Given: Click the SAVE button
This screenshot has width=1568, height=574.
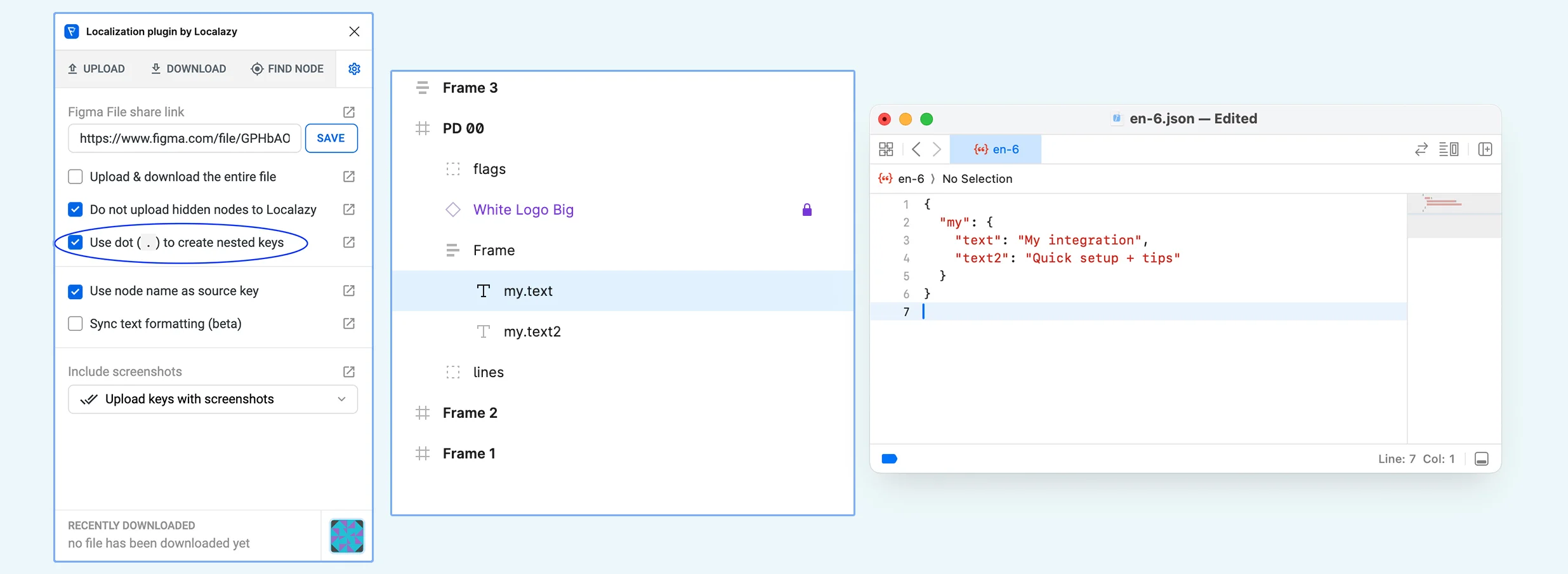Looking at the screenshot, I should tap(331, 138).
